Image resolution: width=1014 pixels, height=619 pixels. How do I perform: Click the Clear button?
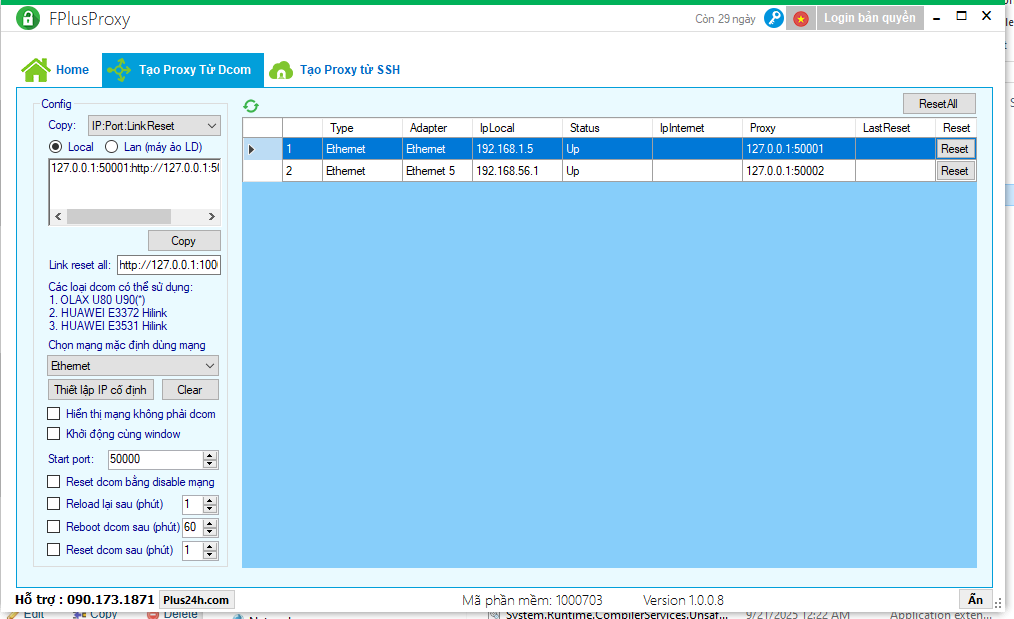189,389
